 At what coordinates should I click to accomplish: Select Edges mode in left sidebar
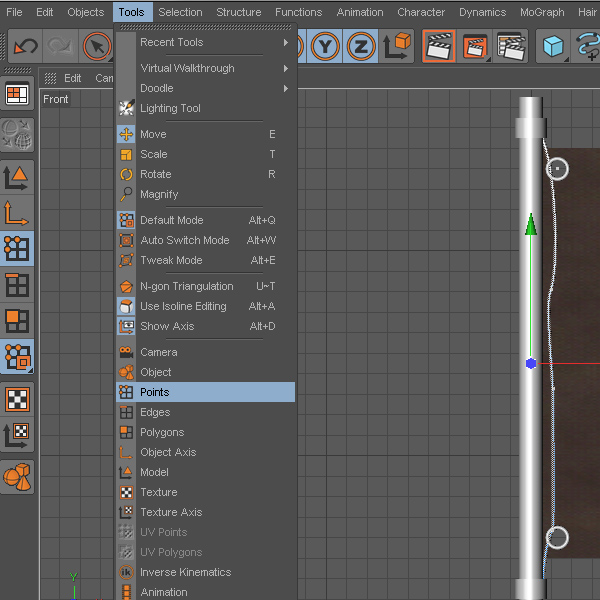click(17, 285)
